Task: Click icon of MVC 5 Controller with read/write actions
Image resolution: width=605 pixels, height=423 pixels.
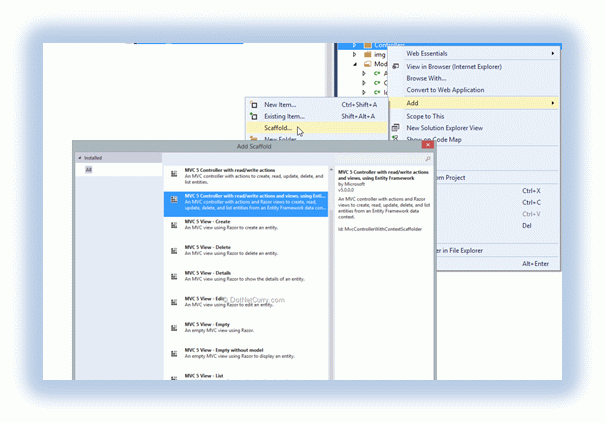Action: (174, 174)
